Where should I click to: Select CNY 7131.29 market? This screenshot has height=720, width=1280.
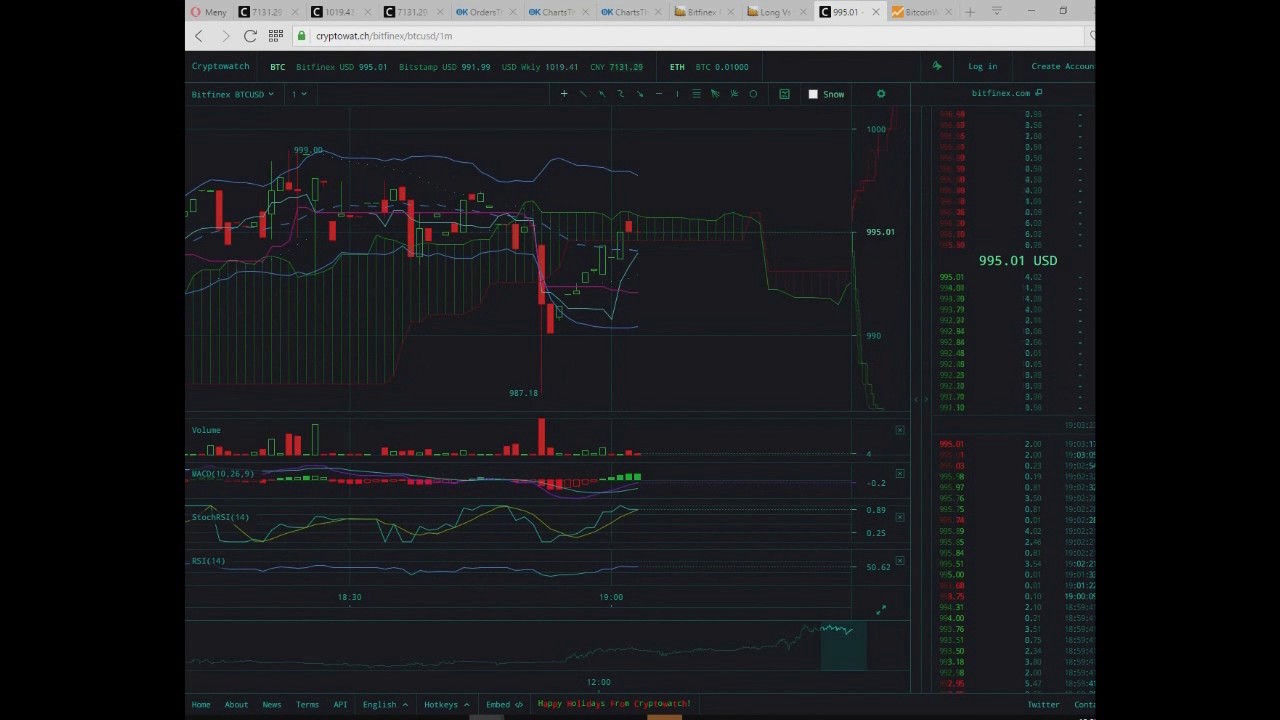pos(616,67)
